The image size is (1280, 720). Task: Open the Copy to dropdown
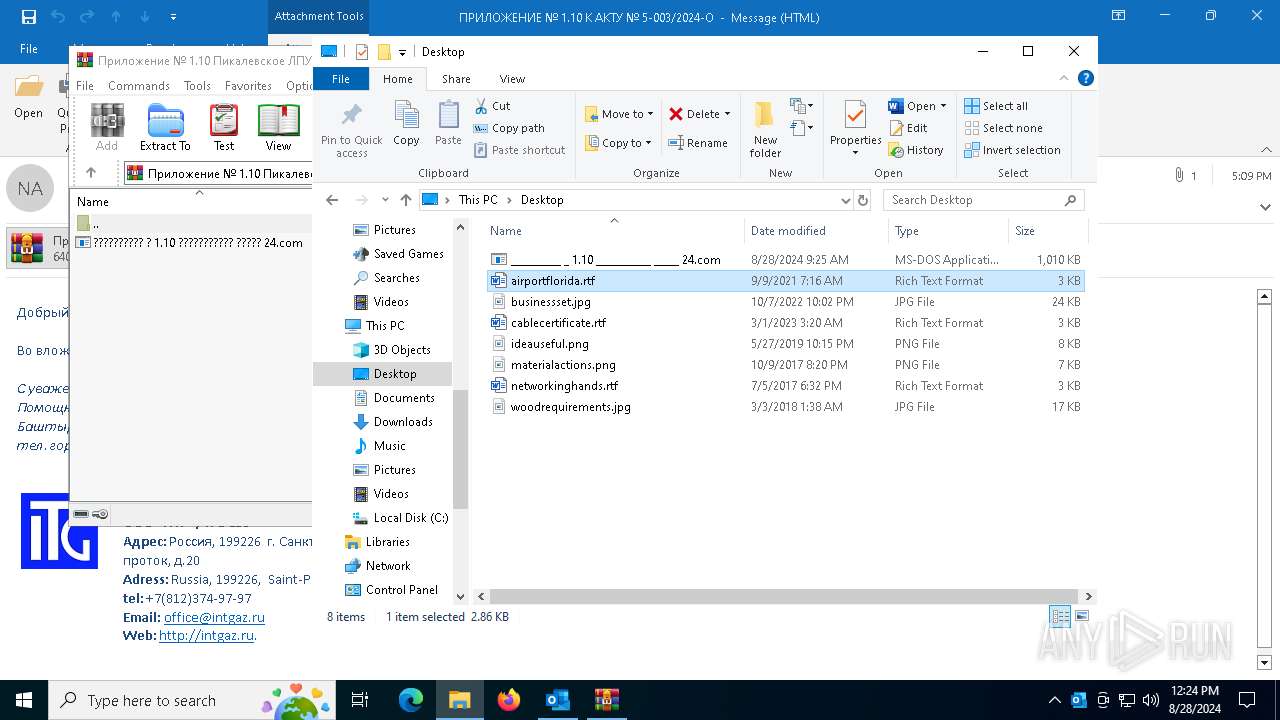coord(619,143)
